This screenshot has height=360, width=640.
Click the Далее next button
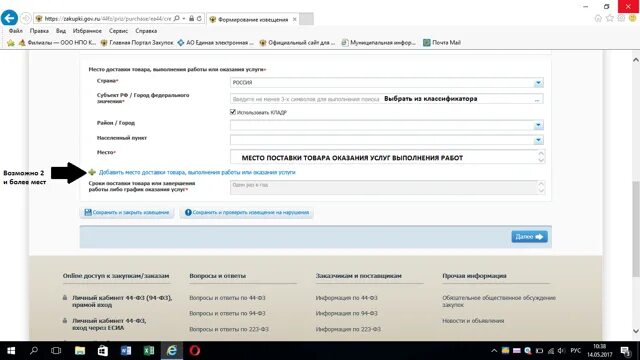529,237
